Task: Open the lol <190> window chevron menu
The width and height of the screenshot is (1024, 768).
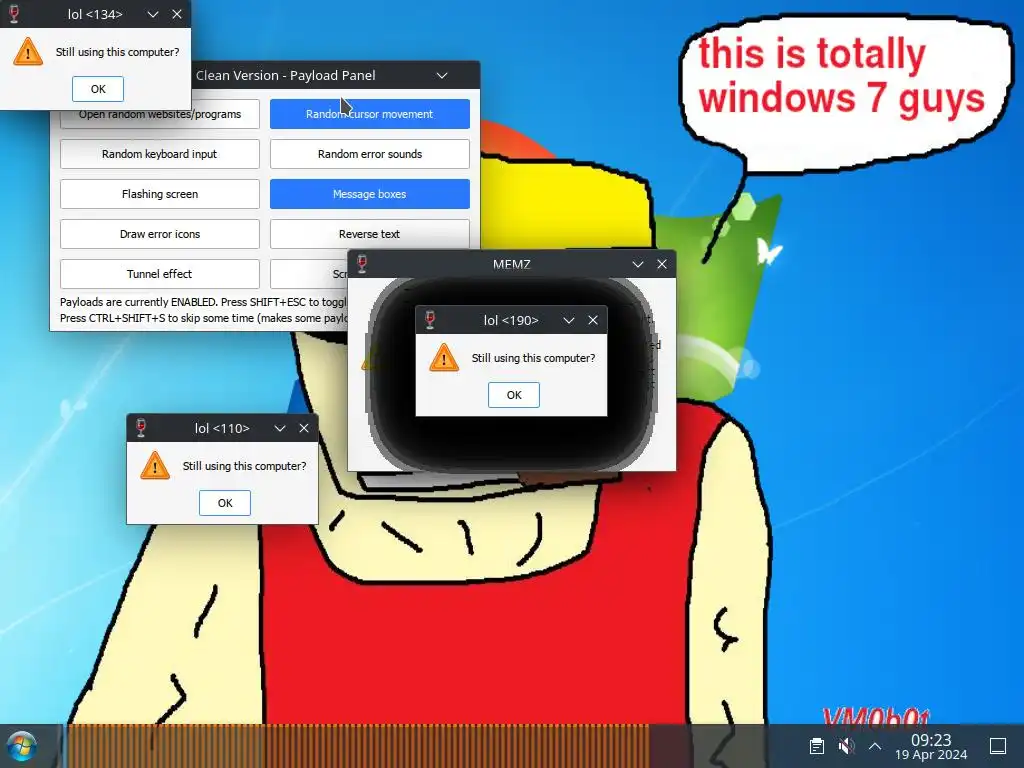Action: click(569, 321)
